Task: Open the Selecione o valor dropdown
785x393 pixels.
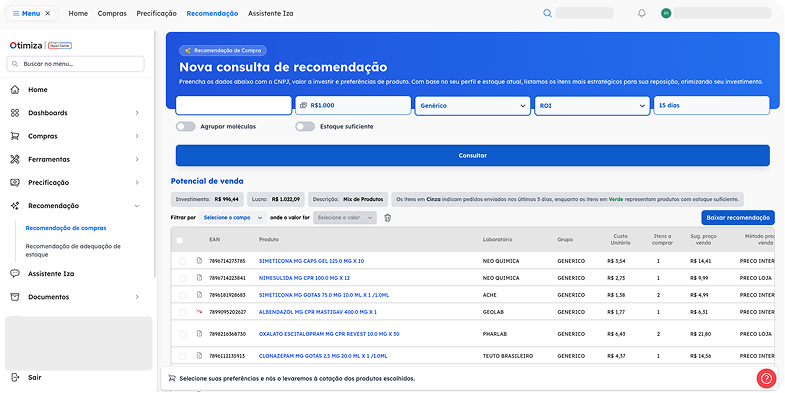Action: (x=345, y=218)
